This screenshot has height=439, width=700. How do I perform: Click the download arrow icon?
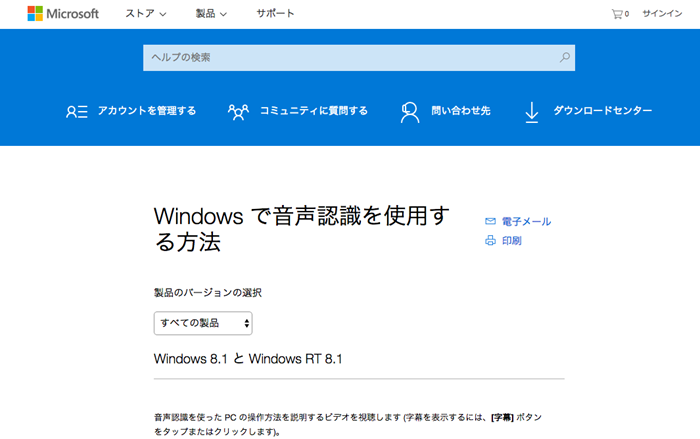click(531, 113)
